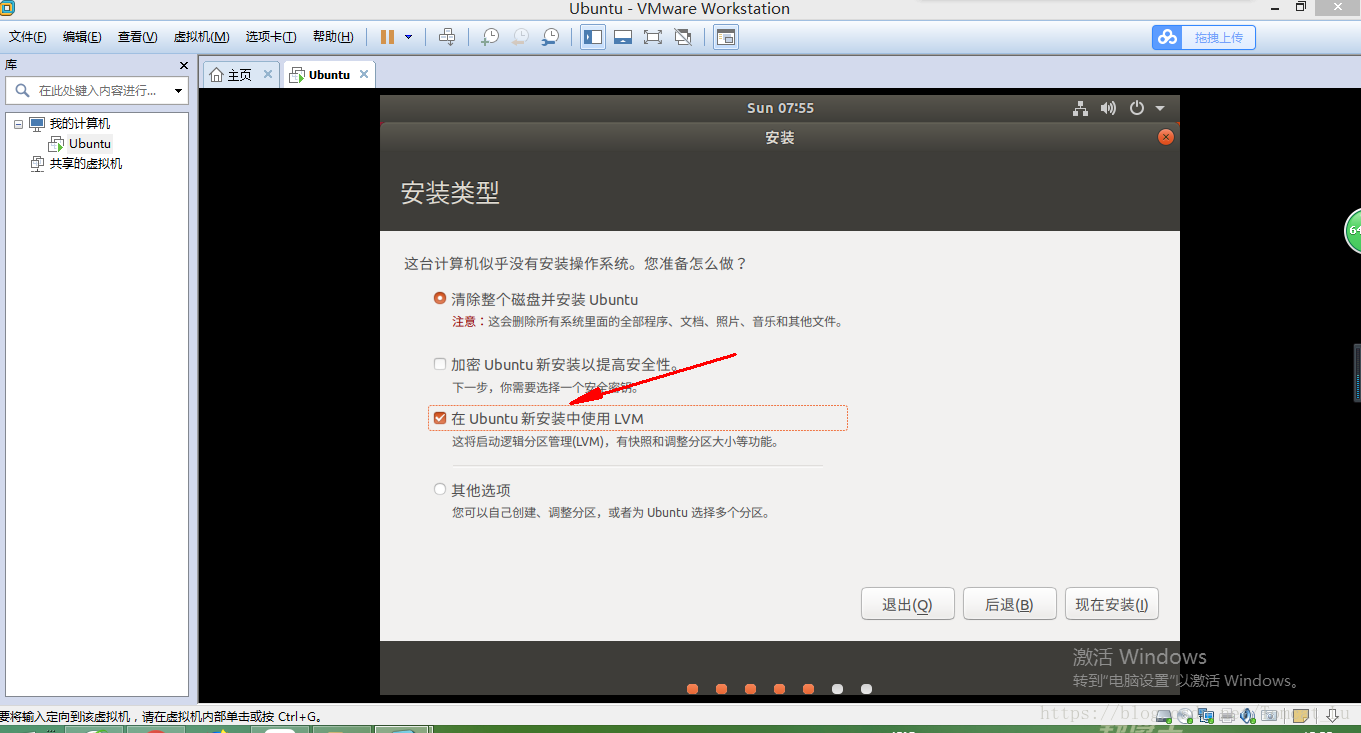Click the 后退(B) button

[x=1009, y=604]
